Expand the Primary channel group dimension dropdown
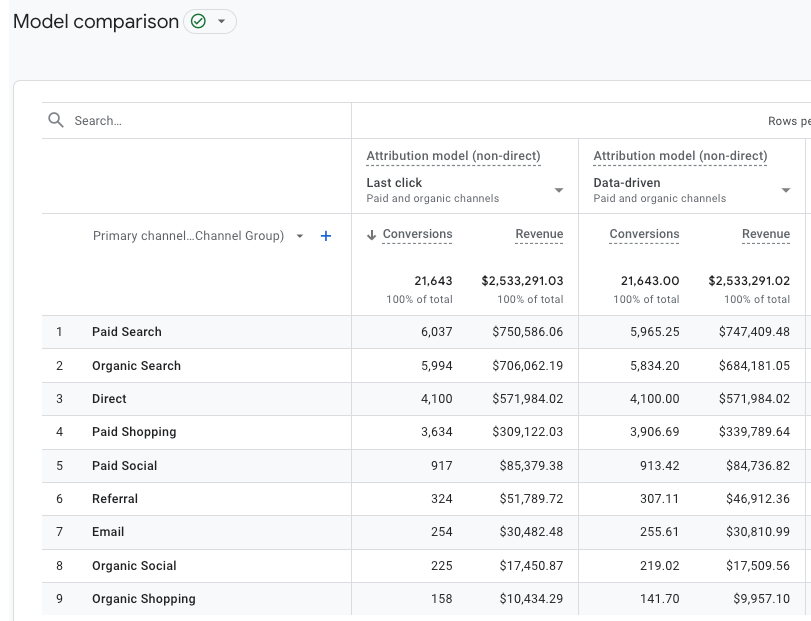The image size is (811, 621). coord(299,236)
